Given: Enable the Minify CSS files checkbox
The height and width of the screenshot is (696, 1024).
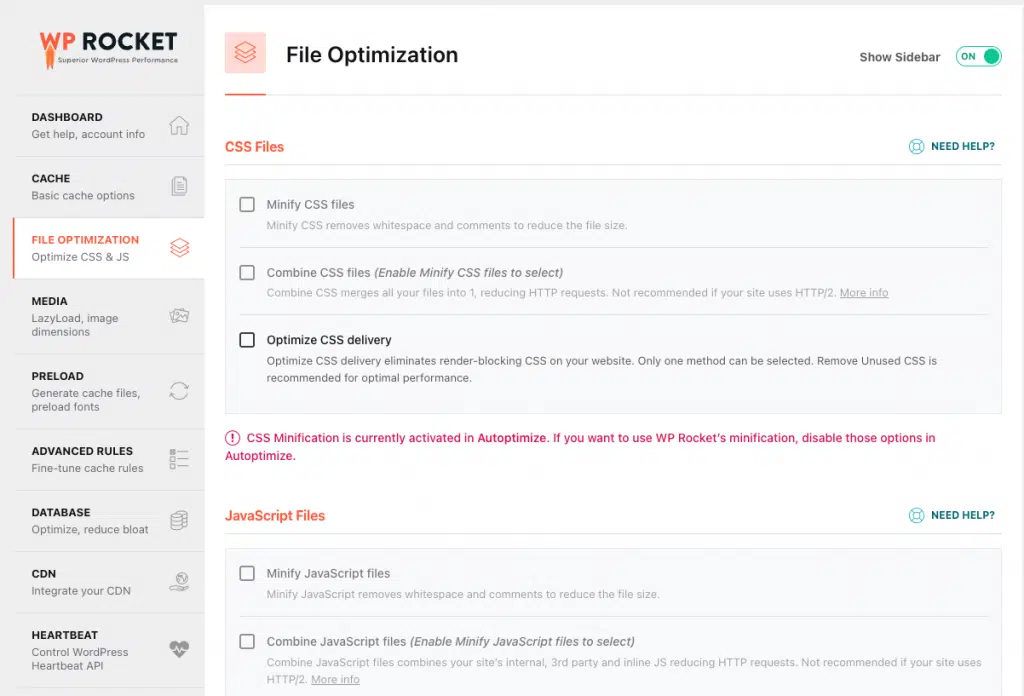Looking at the screenshot, I should point(247,204).
